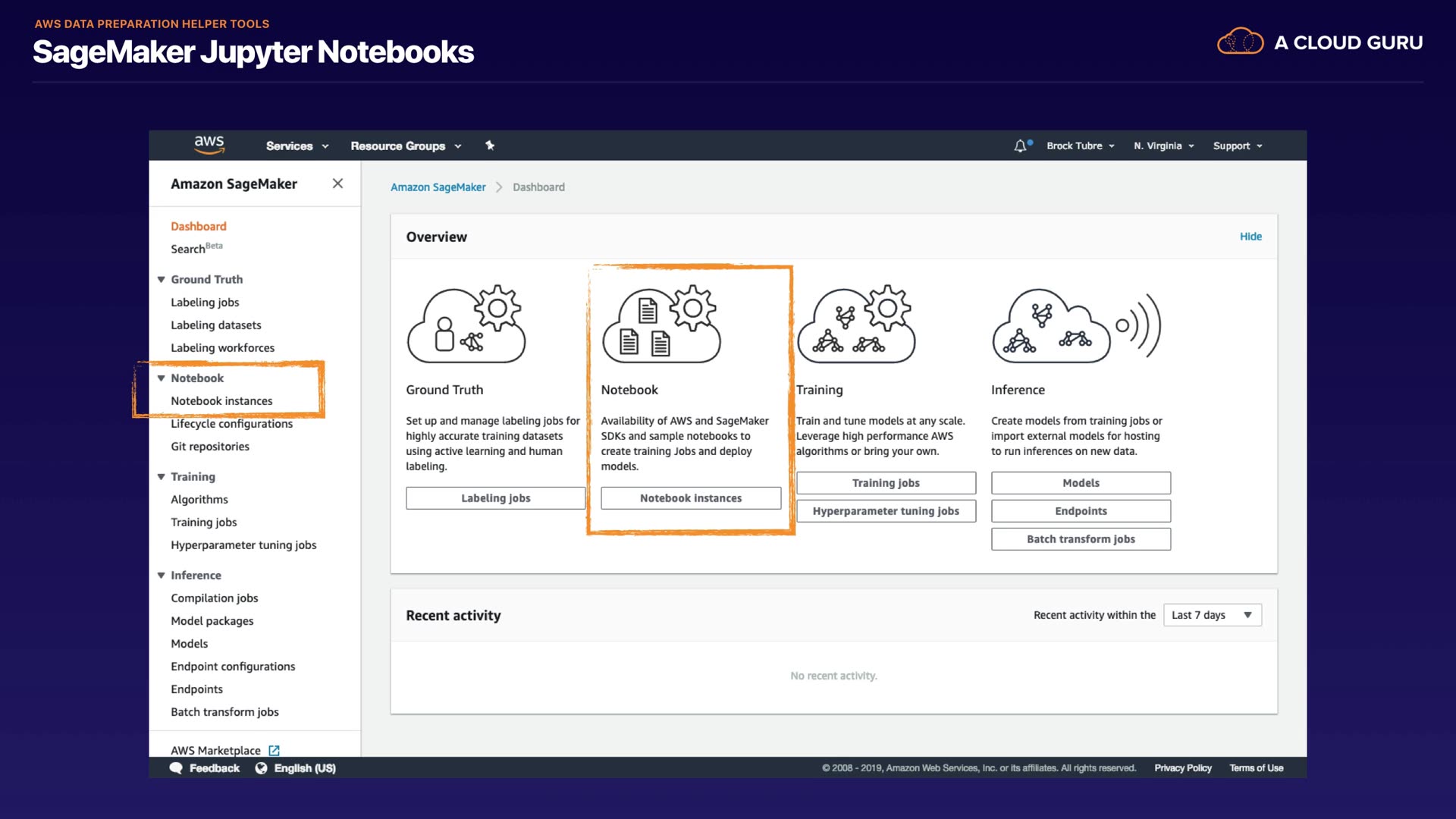Click the Training cloud illustration

point(855,325)
